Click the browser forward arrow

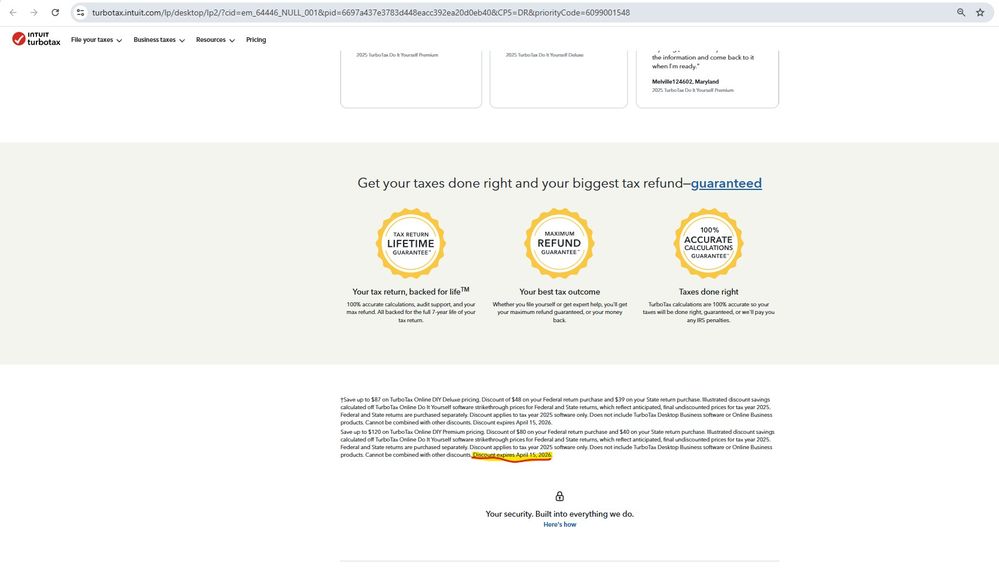pos(34,12)
